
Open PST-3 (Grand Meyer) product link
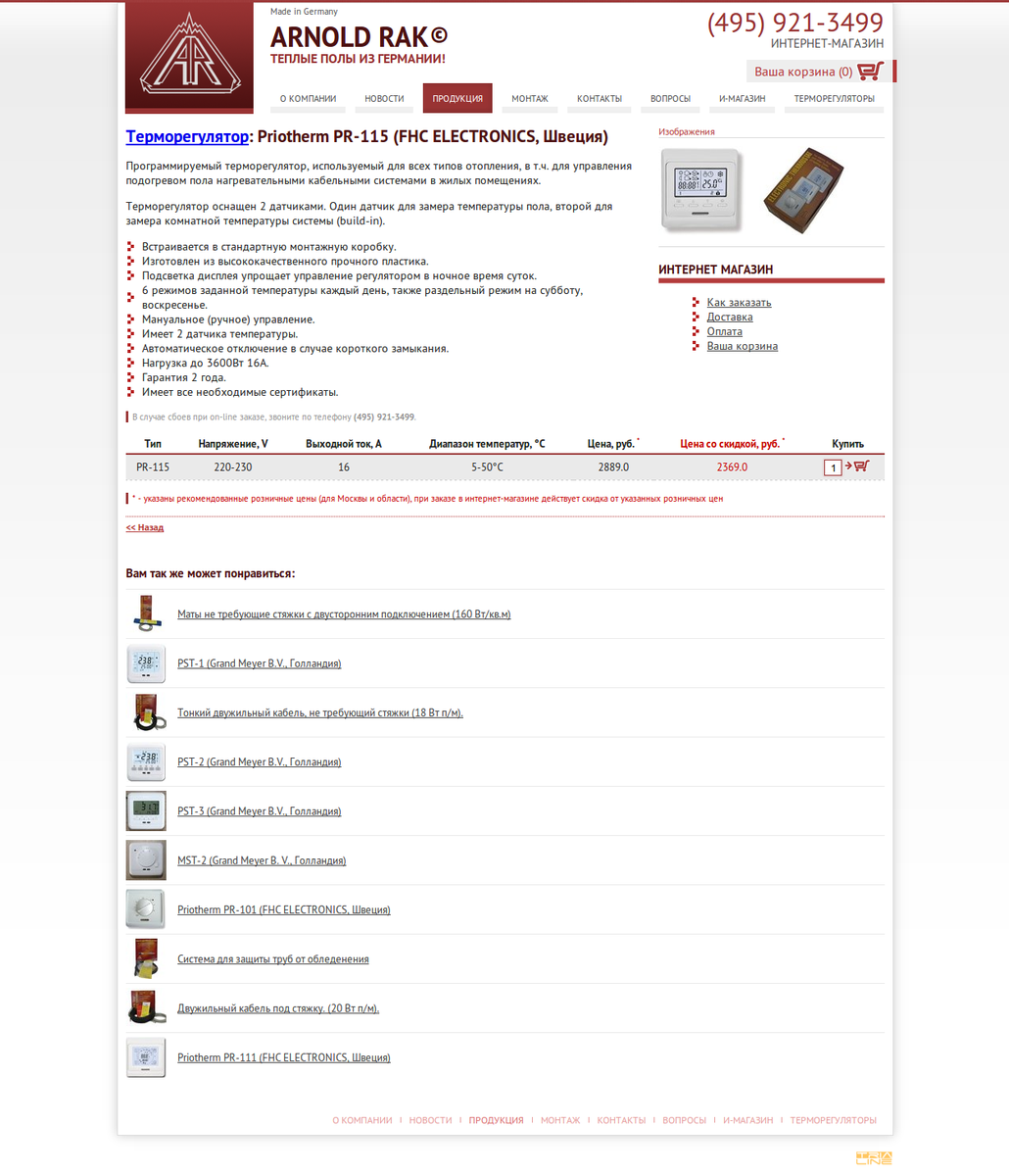(259, 811)
